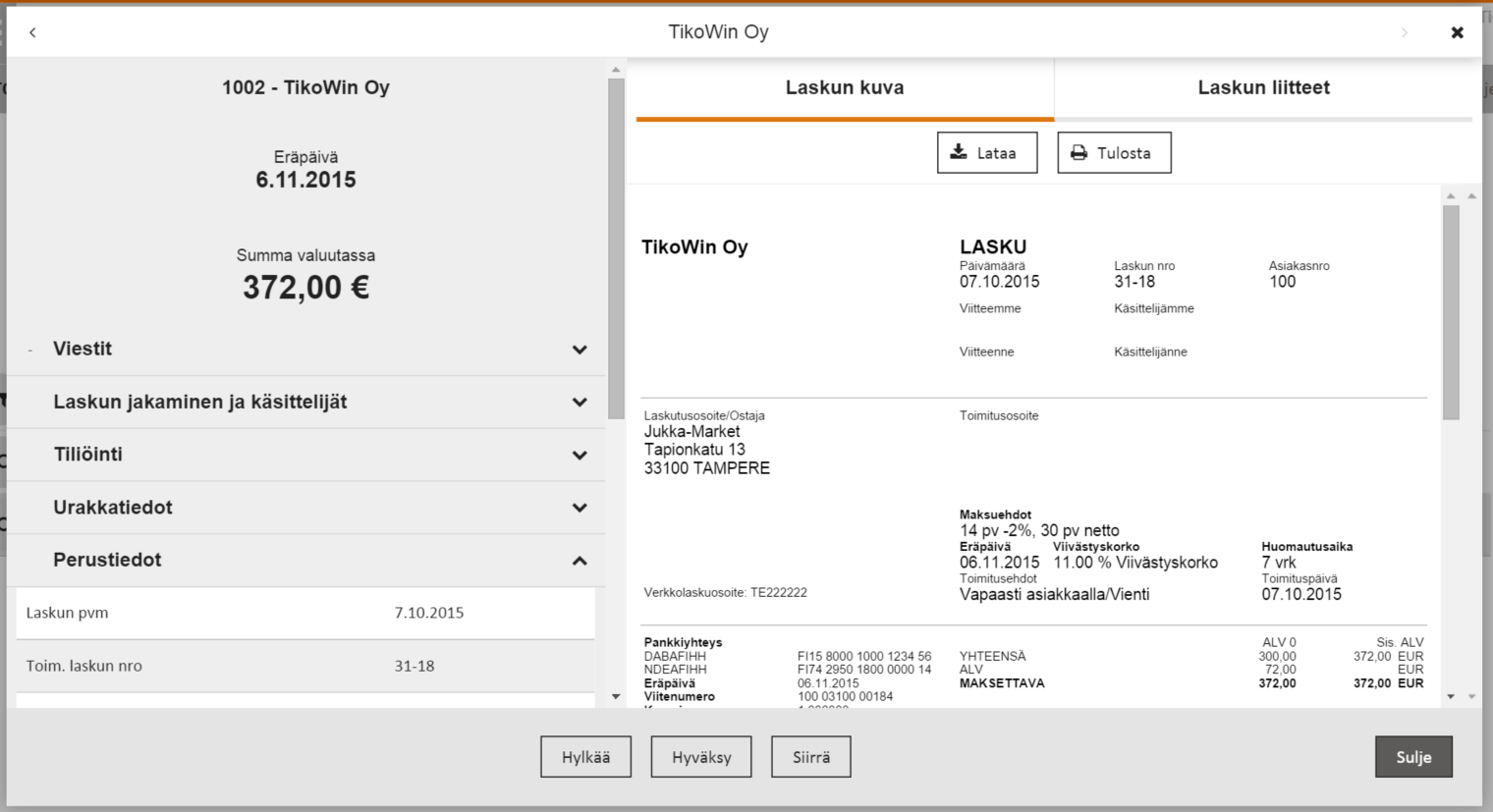
Task: Click the left panel scrollbar thumb
Action: click(616, 247)
